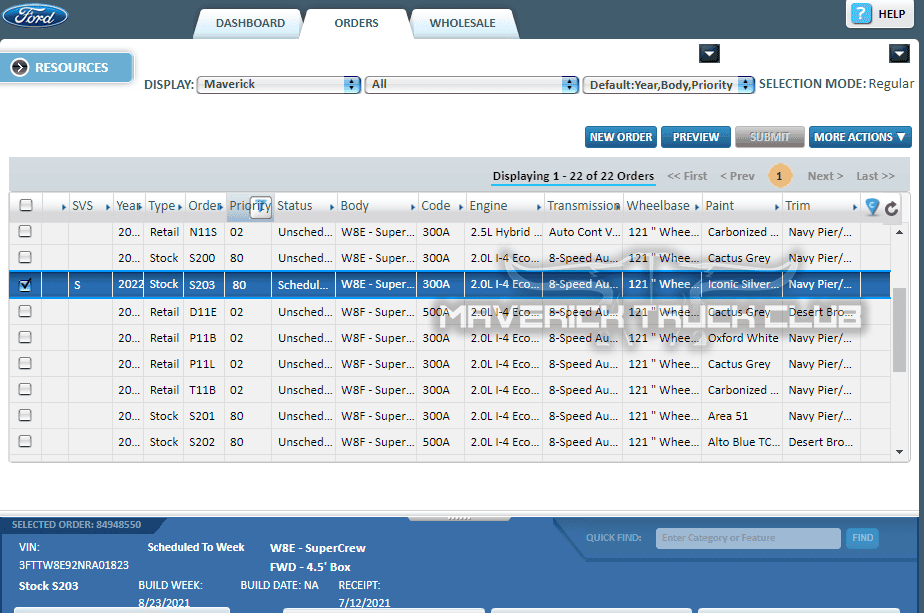Switch to the Wholesale tab
The image size is (924, 613).
click(462, 23)
